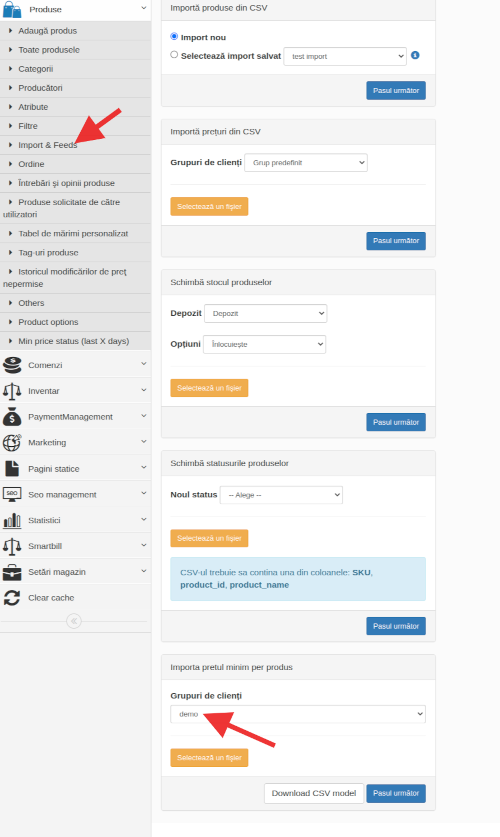Expand the Setări magazin menu
Screen dimensions: 500x837
pyautogui.click(x=75, y=572)
